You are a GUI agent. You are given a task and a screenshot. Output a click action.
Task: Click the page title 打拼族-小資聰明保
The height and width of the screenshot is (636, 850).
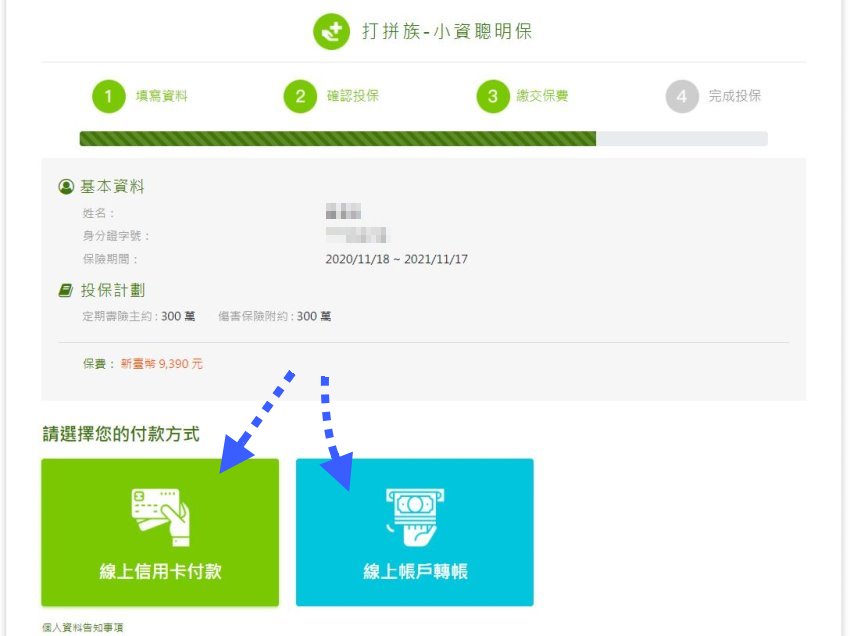click(x=447, y=31)
